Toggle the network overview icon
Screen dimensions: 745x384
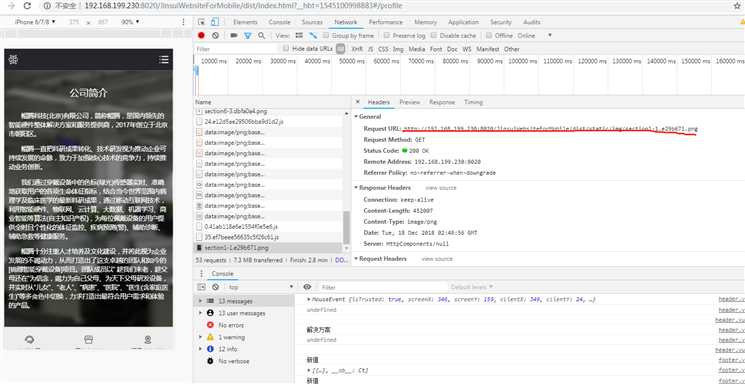click(313, 36)
